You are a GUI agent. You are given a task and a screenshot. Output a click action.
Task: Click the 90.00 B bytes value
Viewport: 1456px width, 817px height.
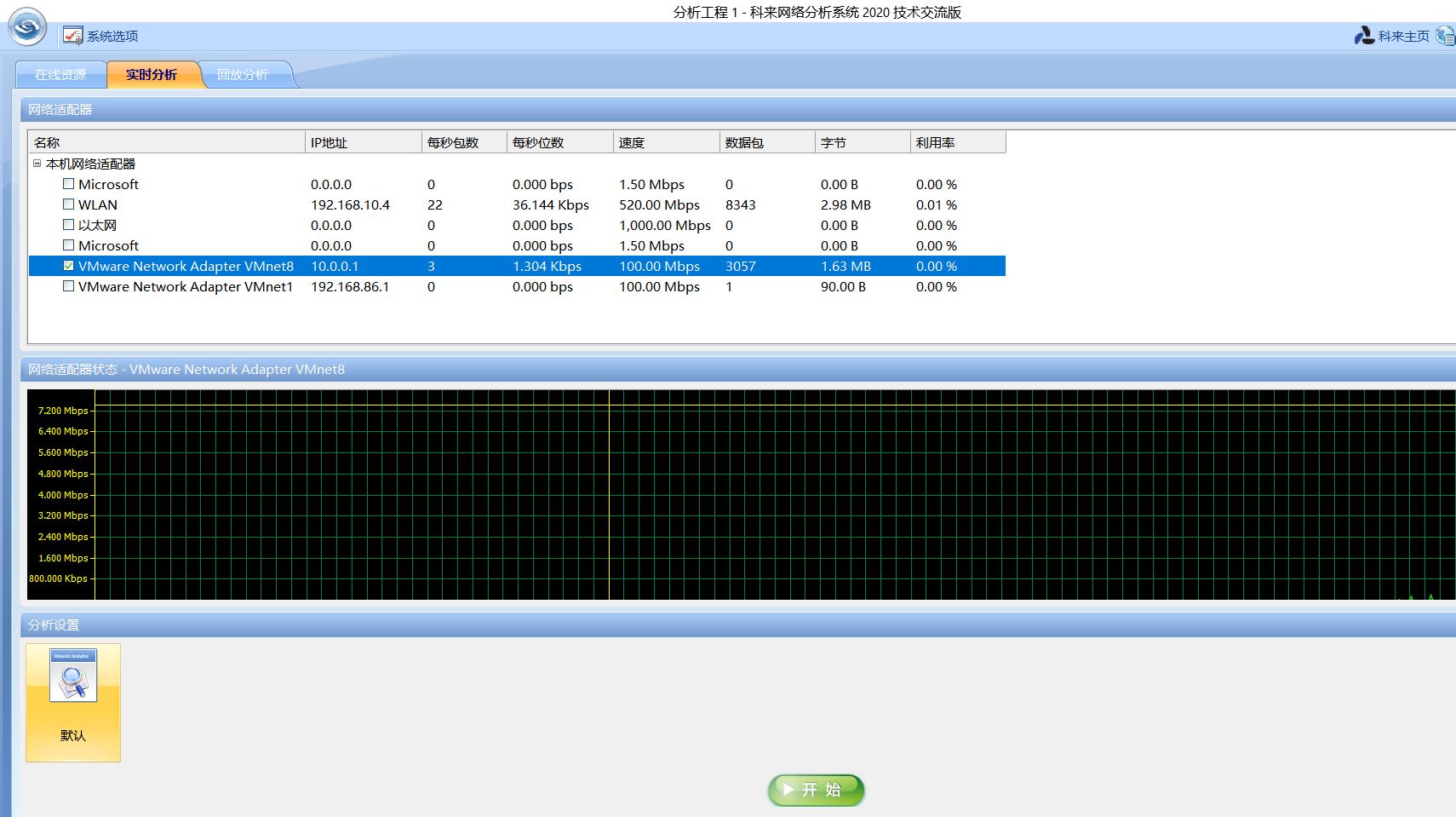click(x=843, y=286)
